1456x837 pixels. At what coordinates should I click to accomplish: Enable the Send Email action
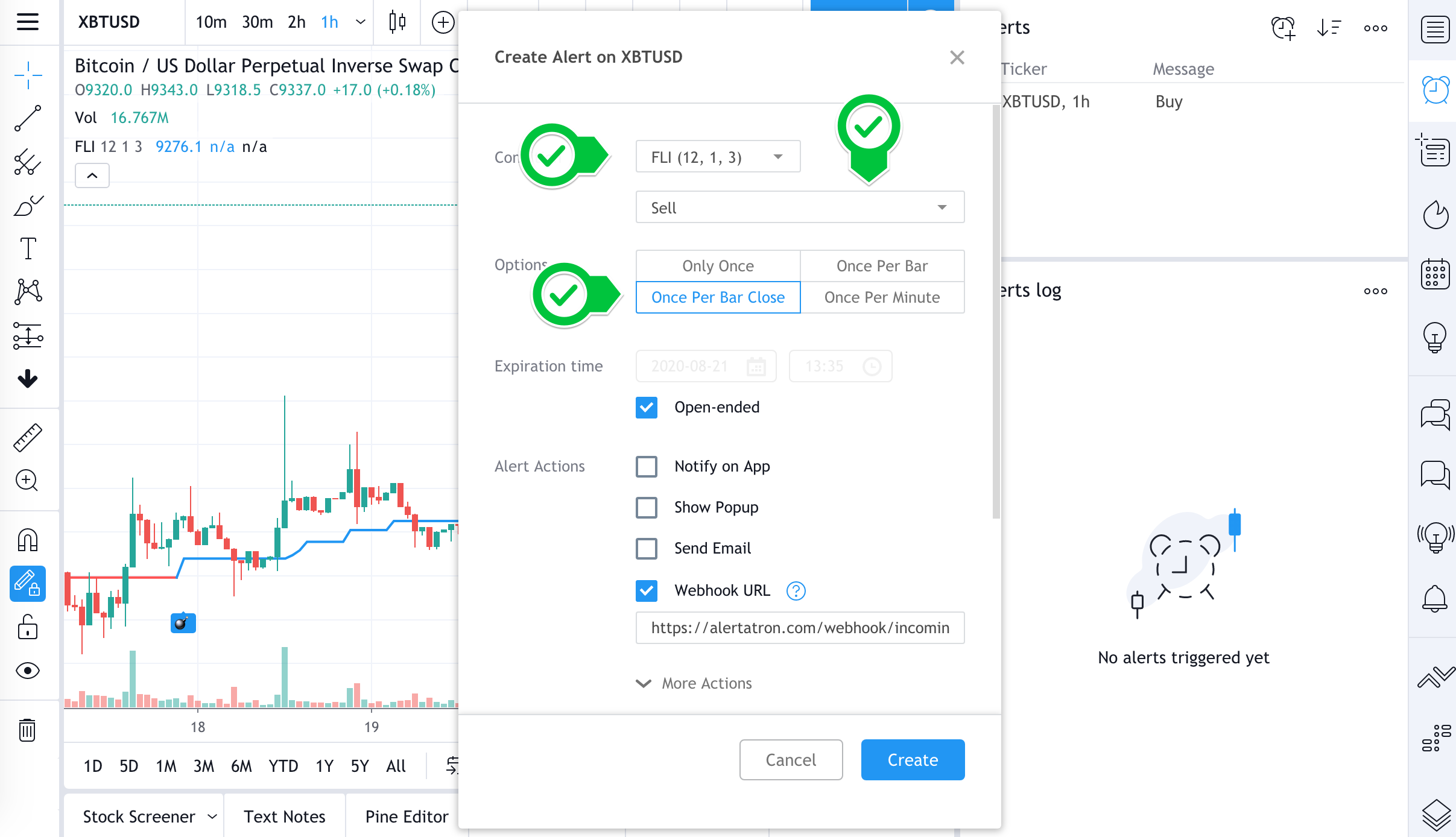pyautogui.click(x=646, y=548)
